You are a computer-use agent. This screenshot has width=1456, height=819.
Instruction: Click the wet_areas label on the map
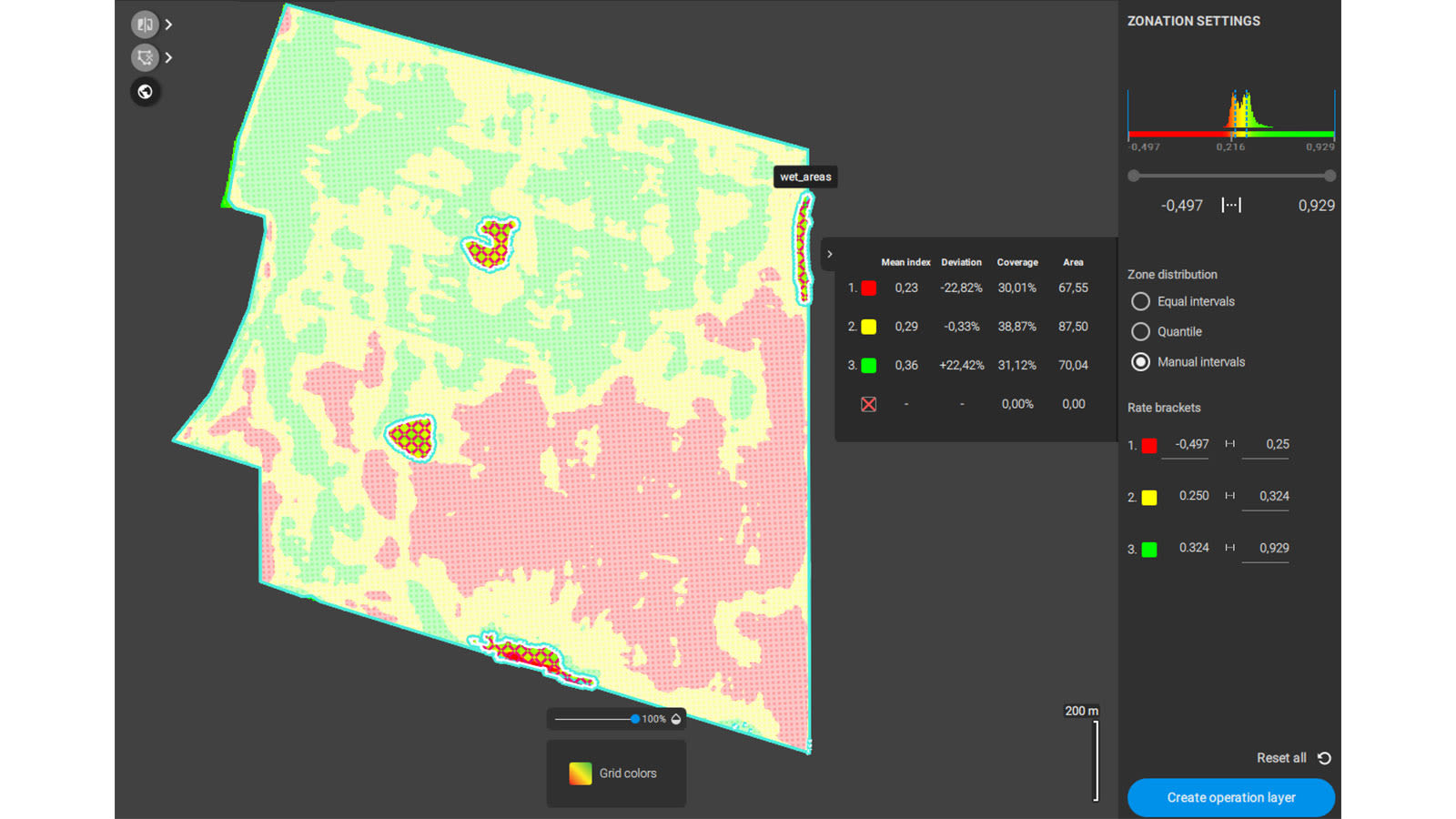coord(804,177)
